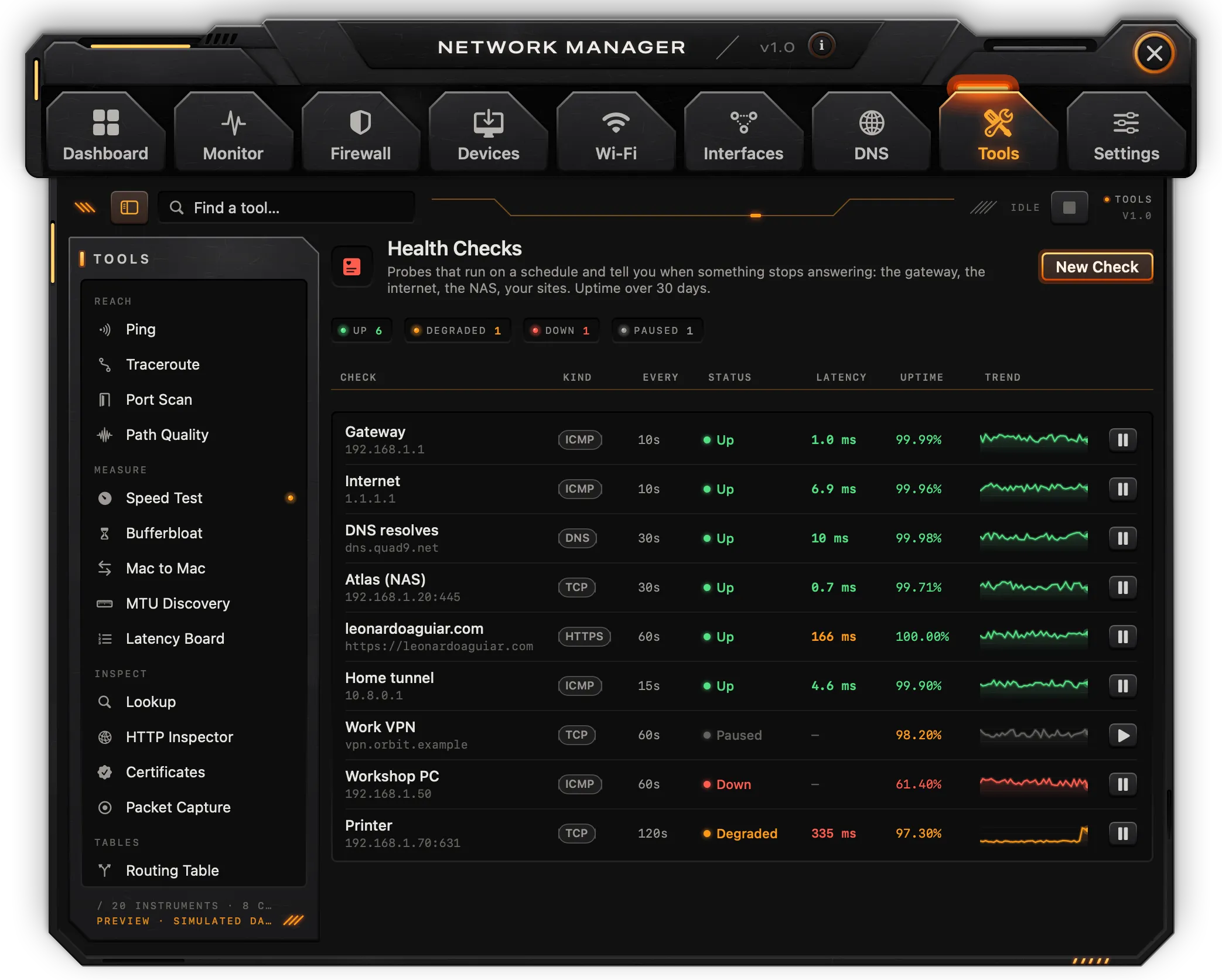Resume the paused Work VPN check

[x=1122, y=735]
